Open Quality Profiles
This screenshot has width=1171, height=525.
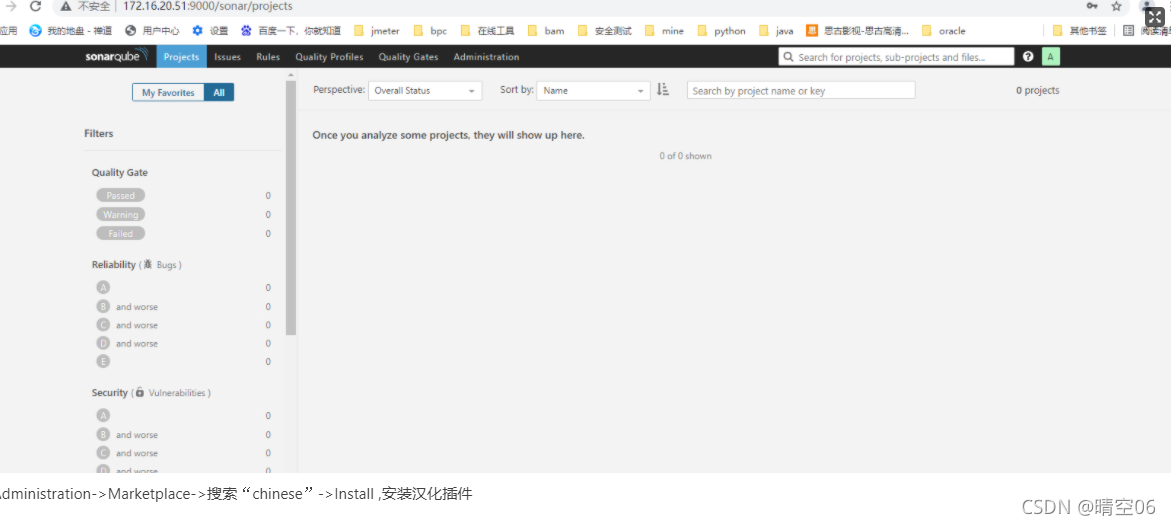pyautogui.click(x=329, y=57)
